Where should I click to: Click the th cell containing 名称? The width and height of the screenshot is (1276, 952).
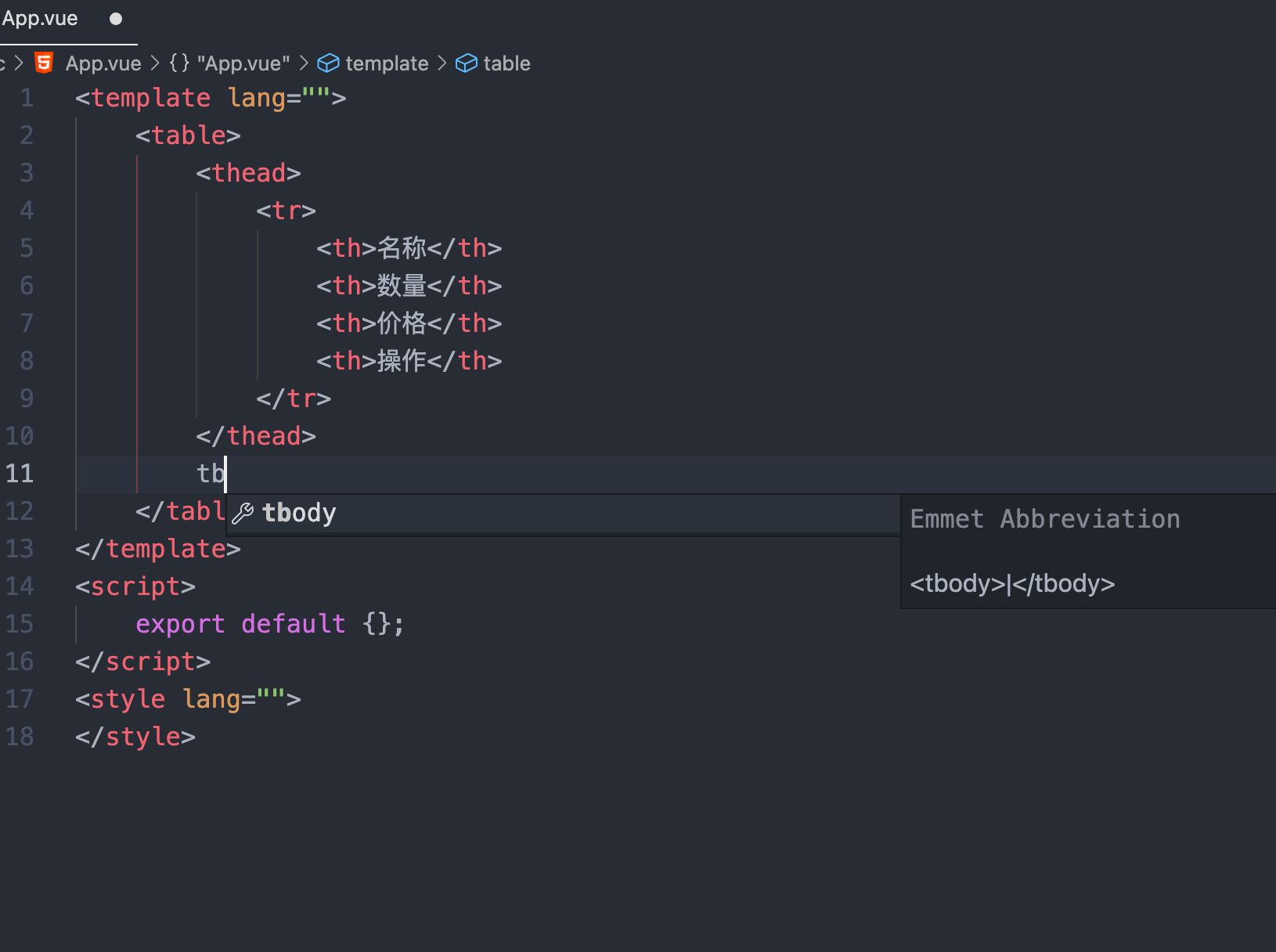coord(409,247)
